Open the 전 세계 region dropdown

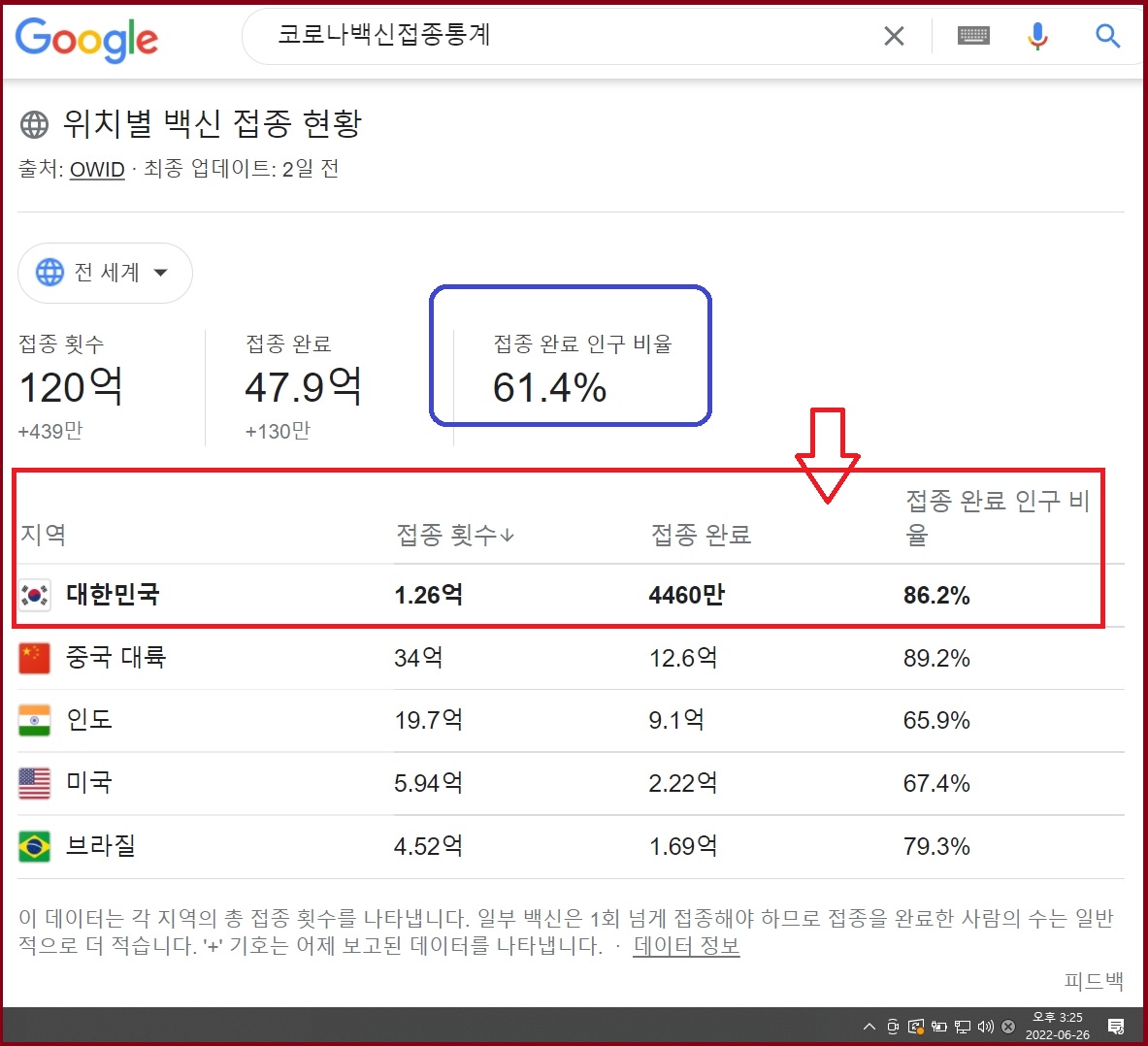[x=105, y=273]
